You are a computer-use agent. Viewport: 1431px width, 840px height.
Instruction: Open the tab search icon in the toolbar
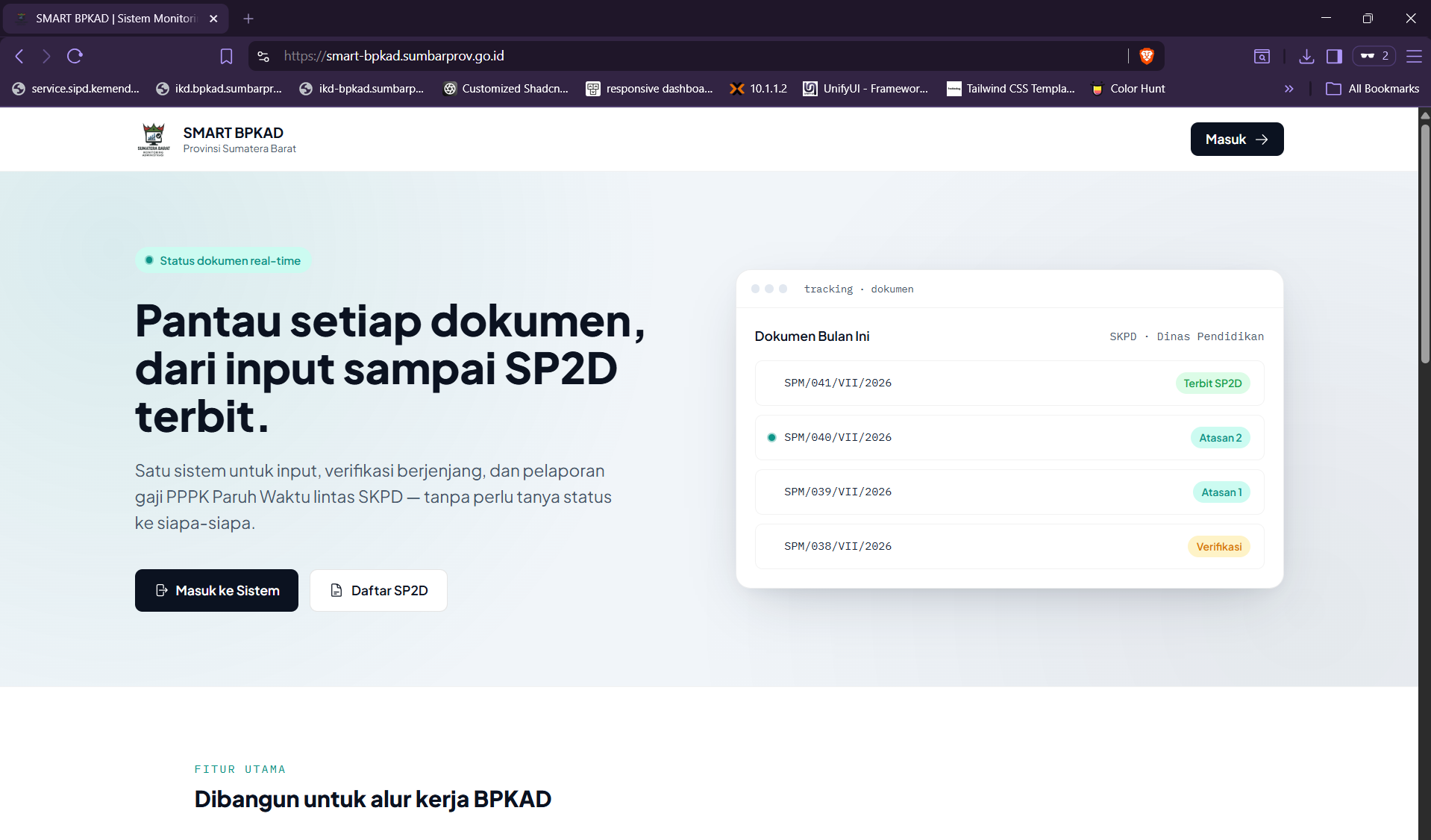click(1262, 56)
